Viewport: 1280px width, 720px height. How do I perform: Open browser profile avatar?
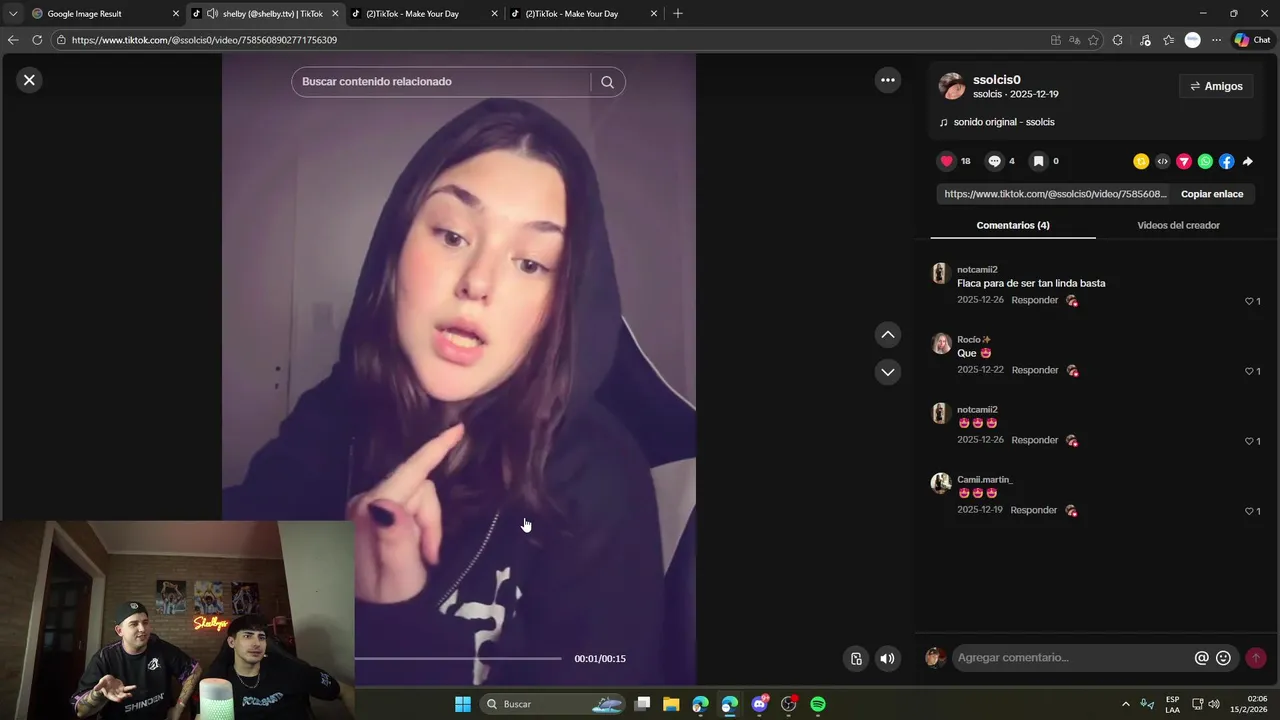(1192, 40)
